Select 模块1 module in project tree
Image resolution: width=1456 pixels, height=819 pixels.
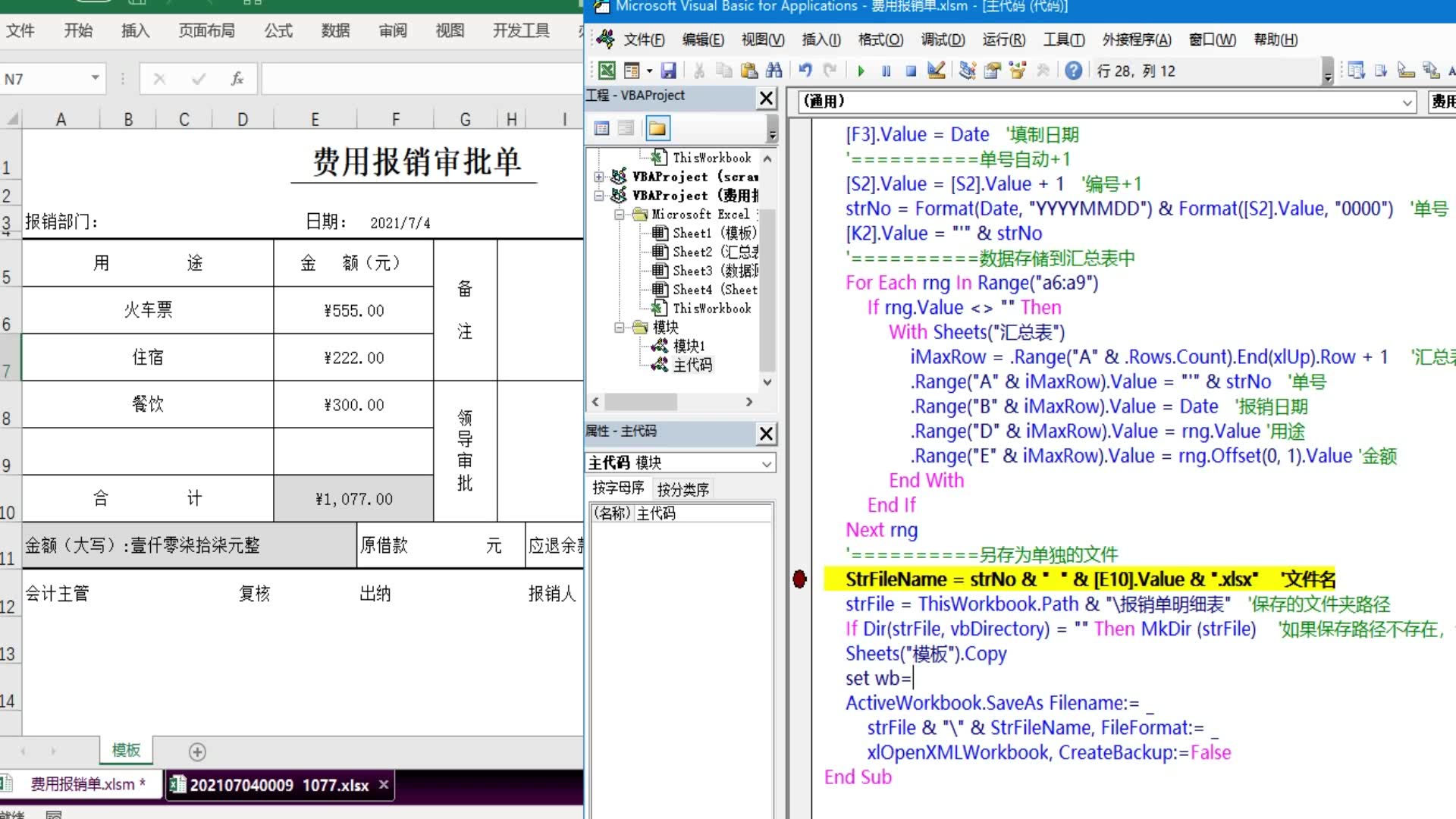point(679,346)
